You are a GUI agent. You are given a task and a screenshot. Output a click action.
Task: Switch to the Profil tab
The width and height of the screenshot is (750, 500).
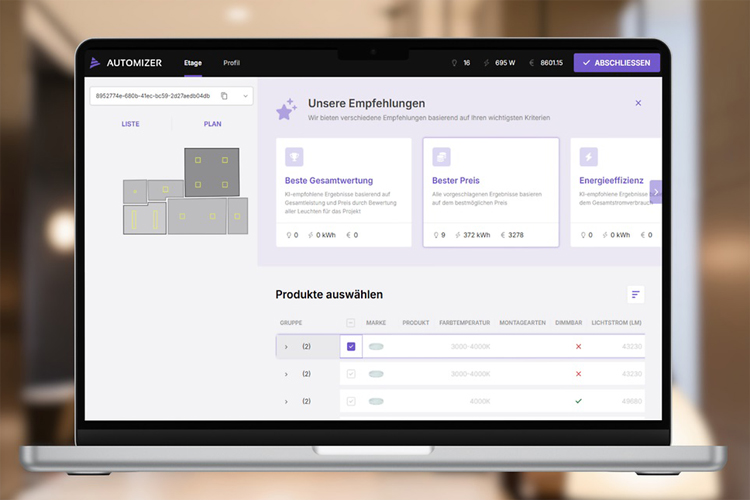pyautogui.click(x=231, y=63)
